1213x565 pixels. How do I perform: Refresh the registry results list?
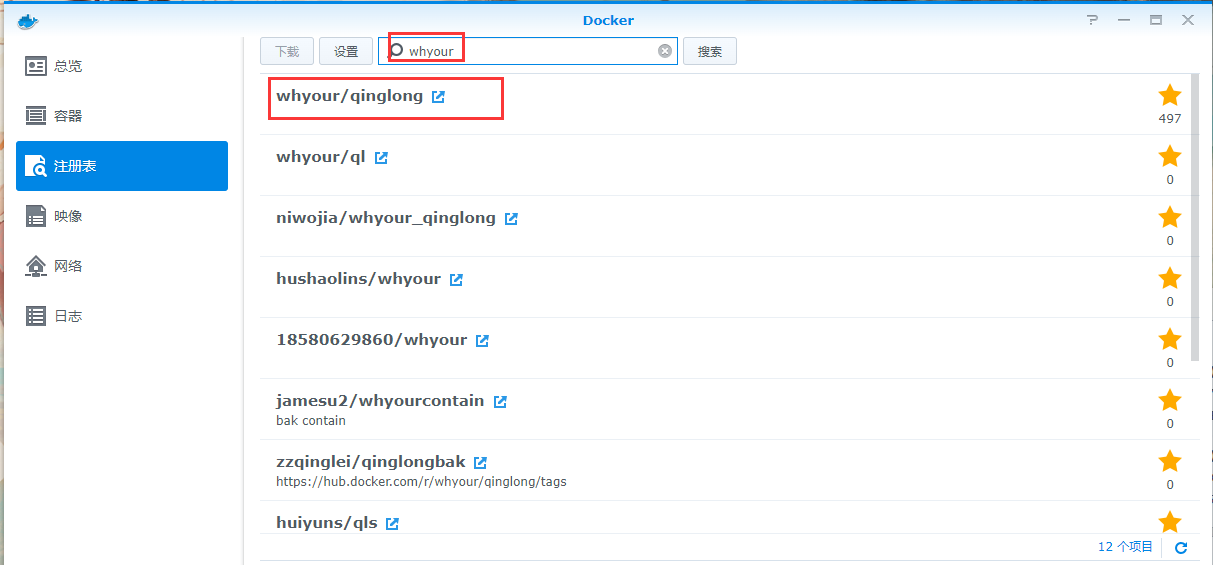[1181, 548]
